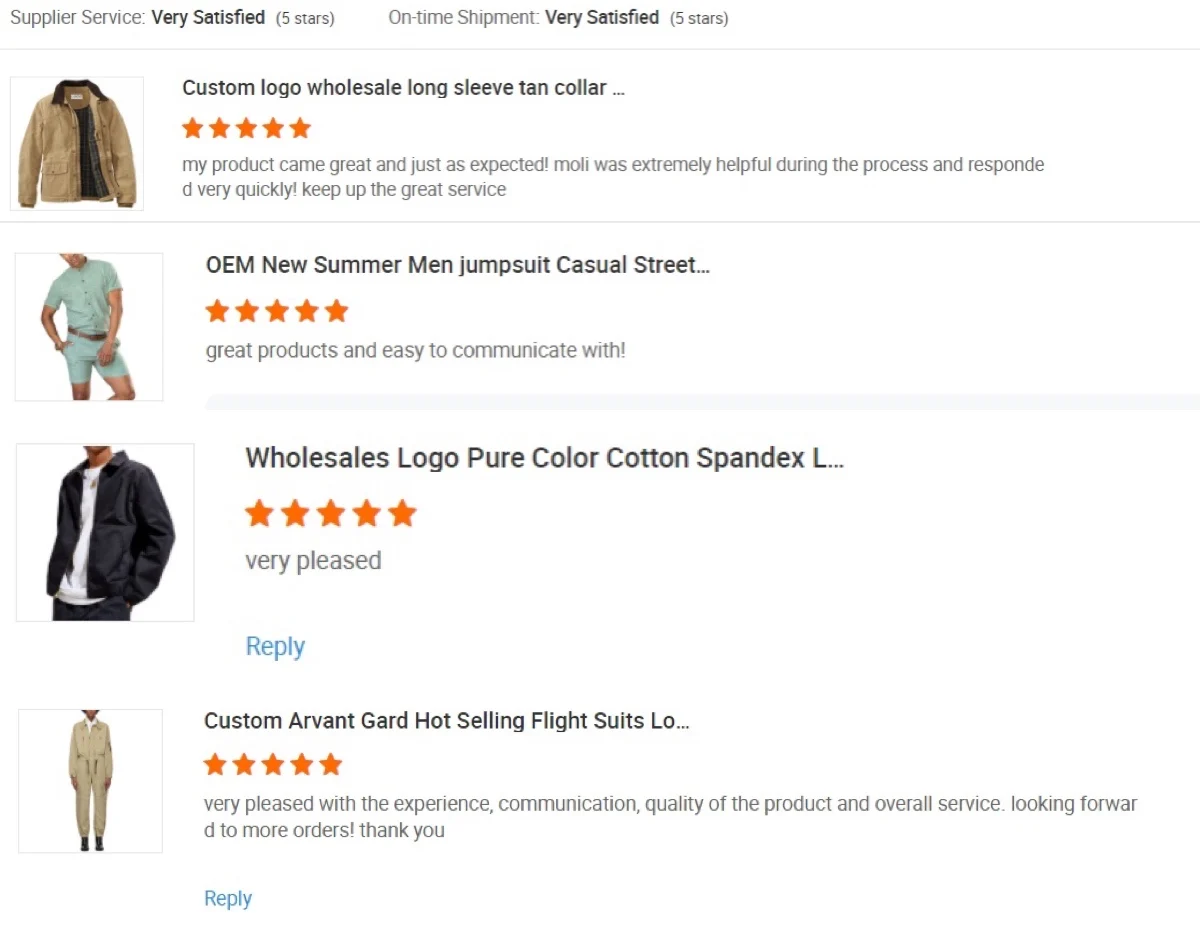Open the tan collar jacket thumbnail
1200x931 pixels.
click(x=77, y=143)
